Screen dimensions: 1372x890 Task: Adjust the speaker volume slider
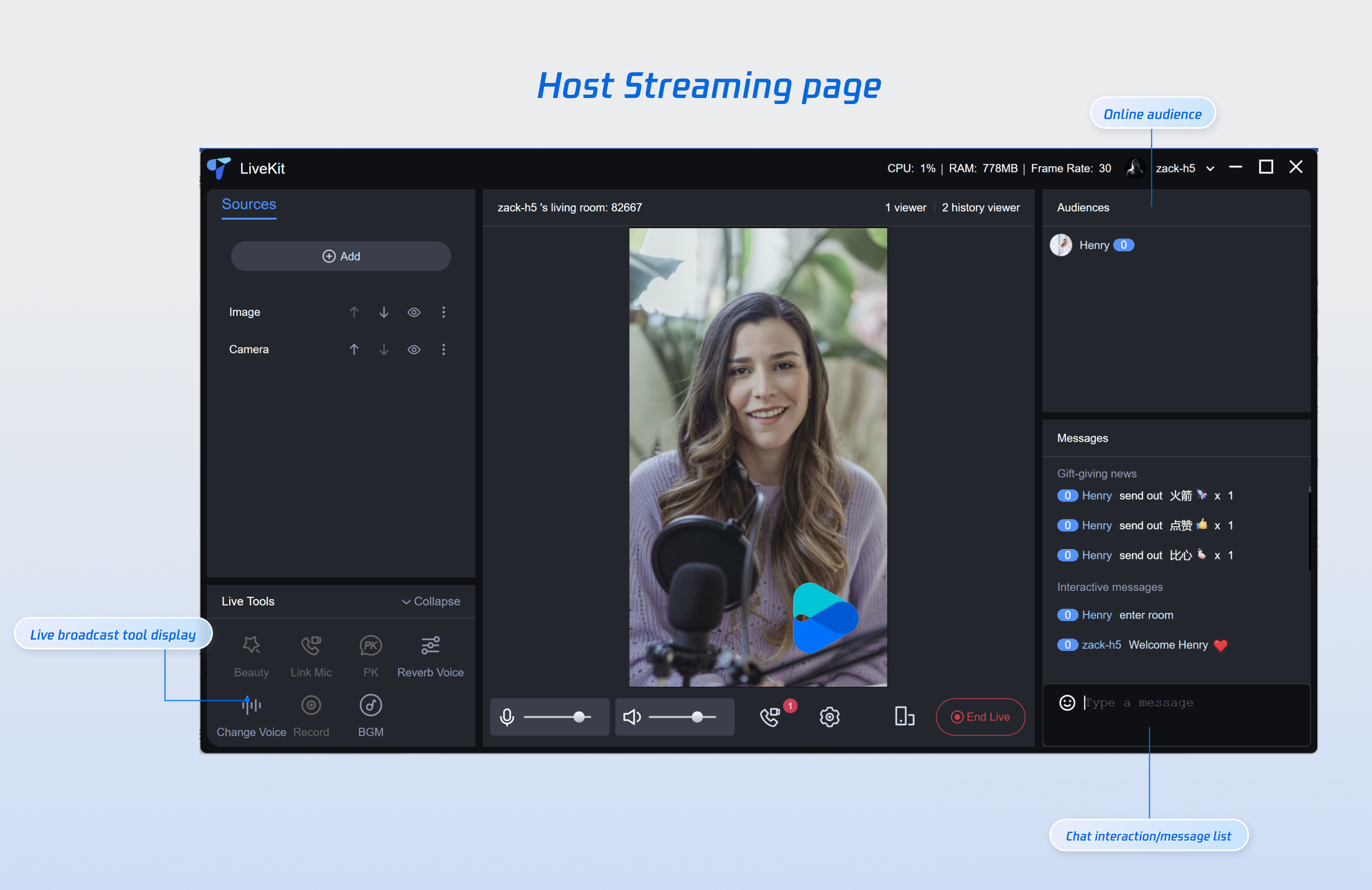click(x=697, y=717)
